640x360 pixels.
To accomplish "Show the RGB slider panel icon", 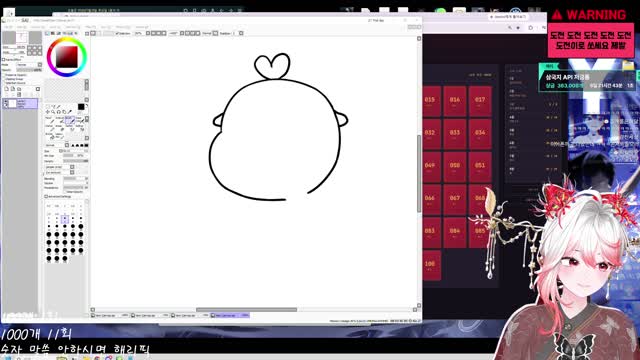I will (53, 33).
